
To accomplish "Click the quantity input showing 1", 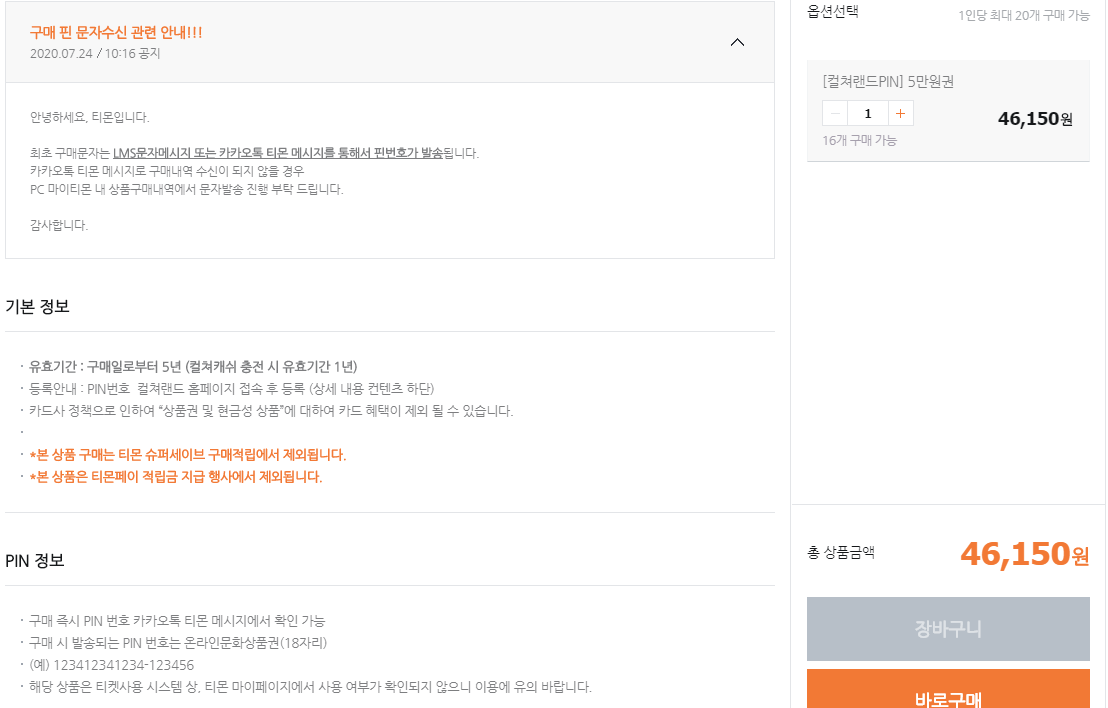I will coord(868,113).
